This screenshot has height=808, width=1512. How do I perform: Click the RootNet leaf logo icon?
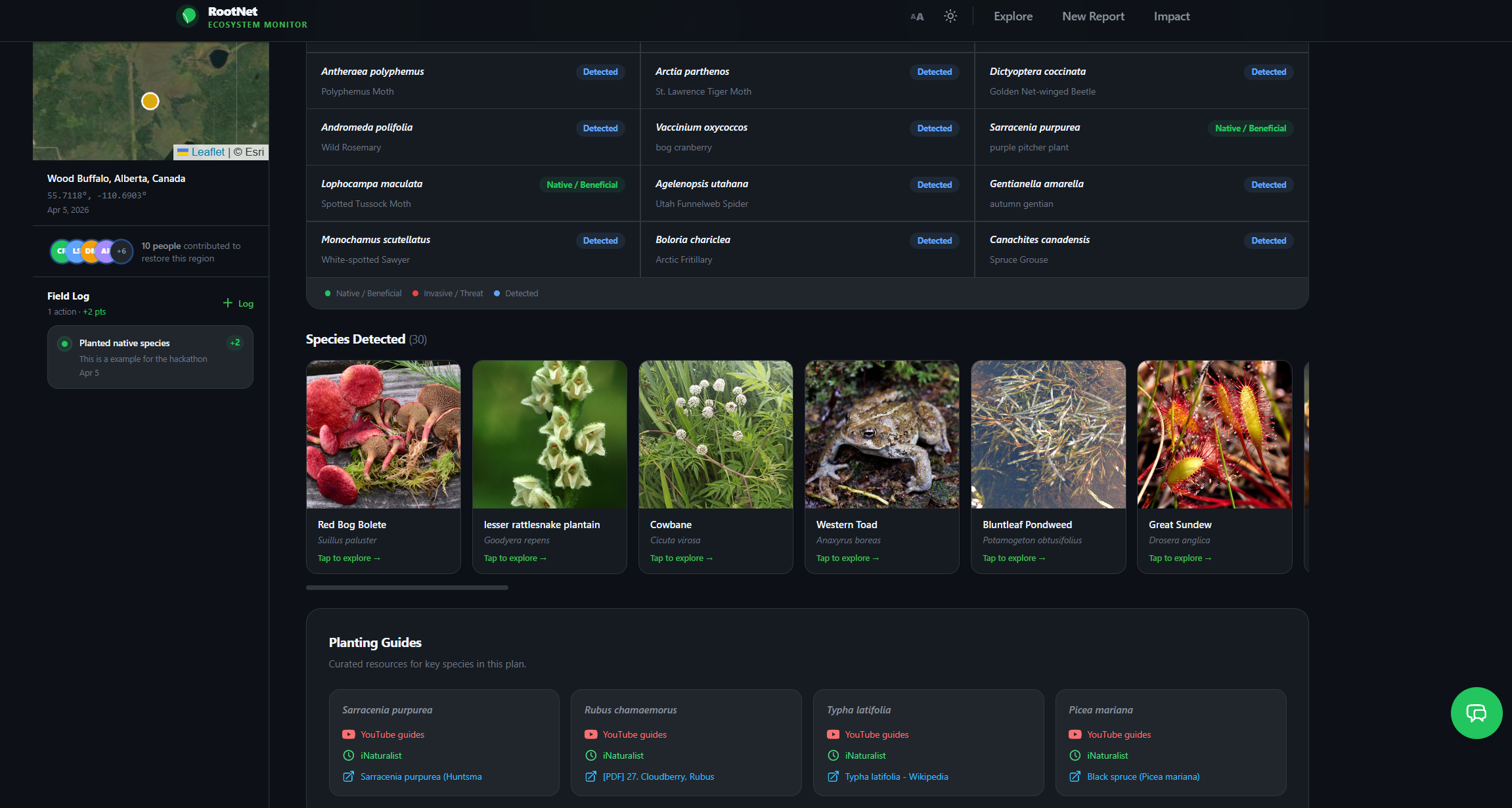[188, 16]
